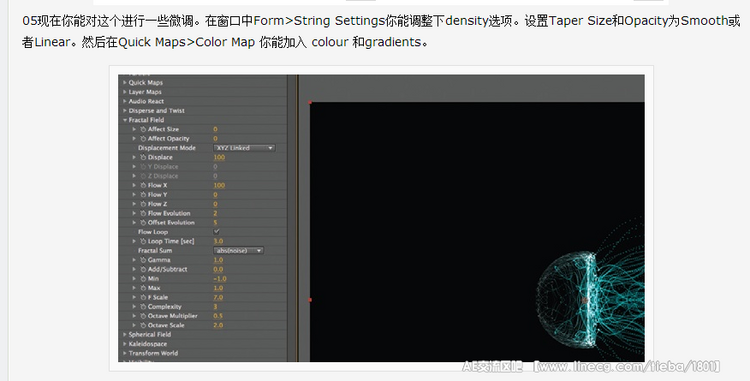Click the F Scale stopwatch icon
The width and height of the screenshot is (750, 381).
[x=143, y=297]
